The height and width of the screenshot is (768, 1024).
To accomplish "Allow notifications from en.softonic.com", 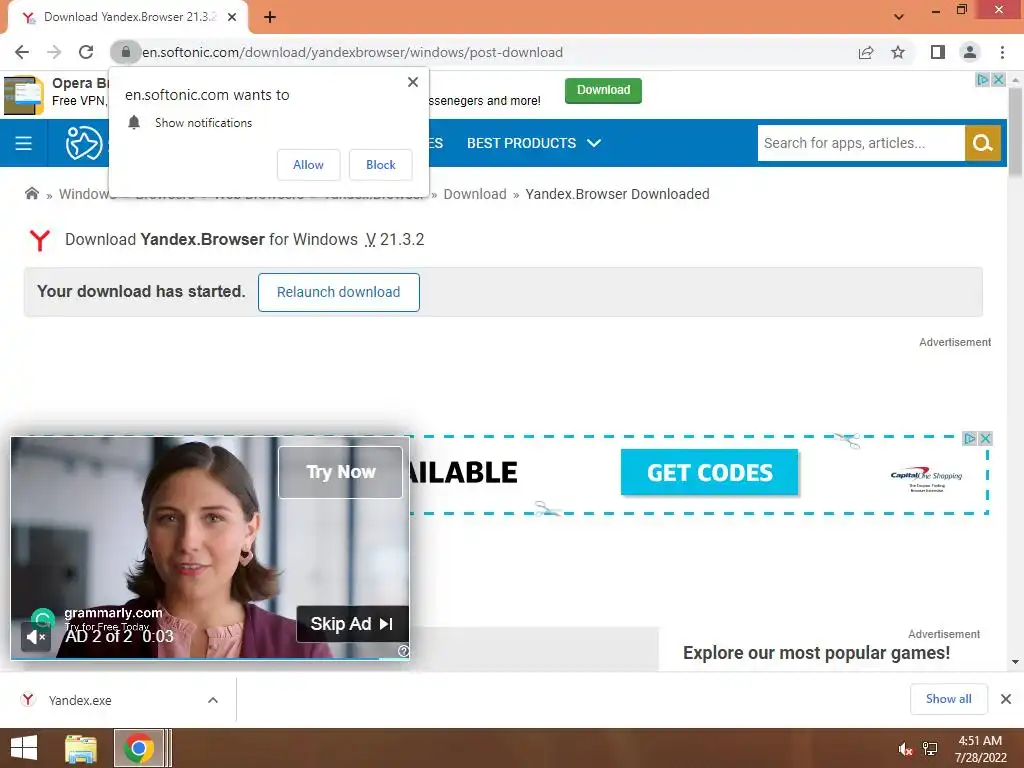I will pos(308,165).
